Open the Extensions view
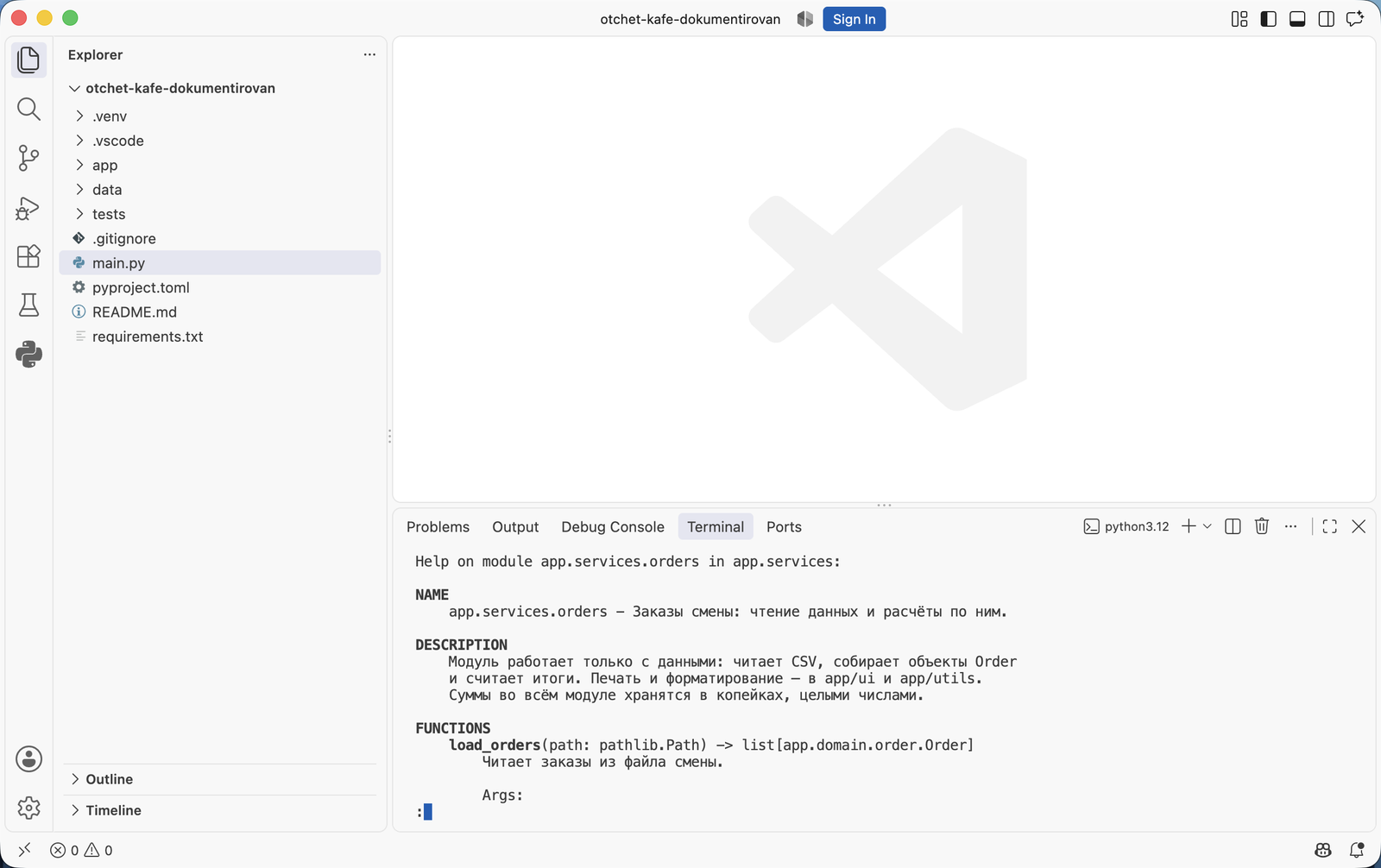The width and height of the screenshot is (1381, 868). 28,256
